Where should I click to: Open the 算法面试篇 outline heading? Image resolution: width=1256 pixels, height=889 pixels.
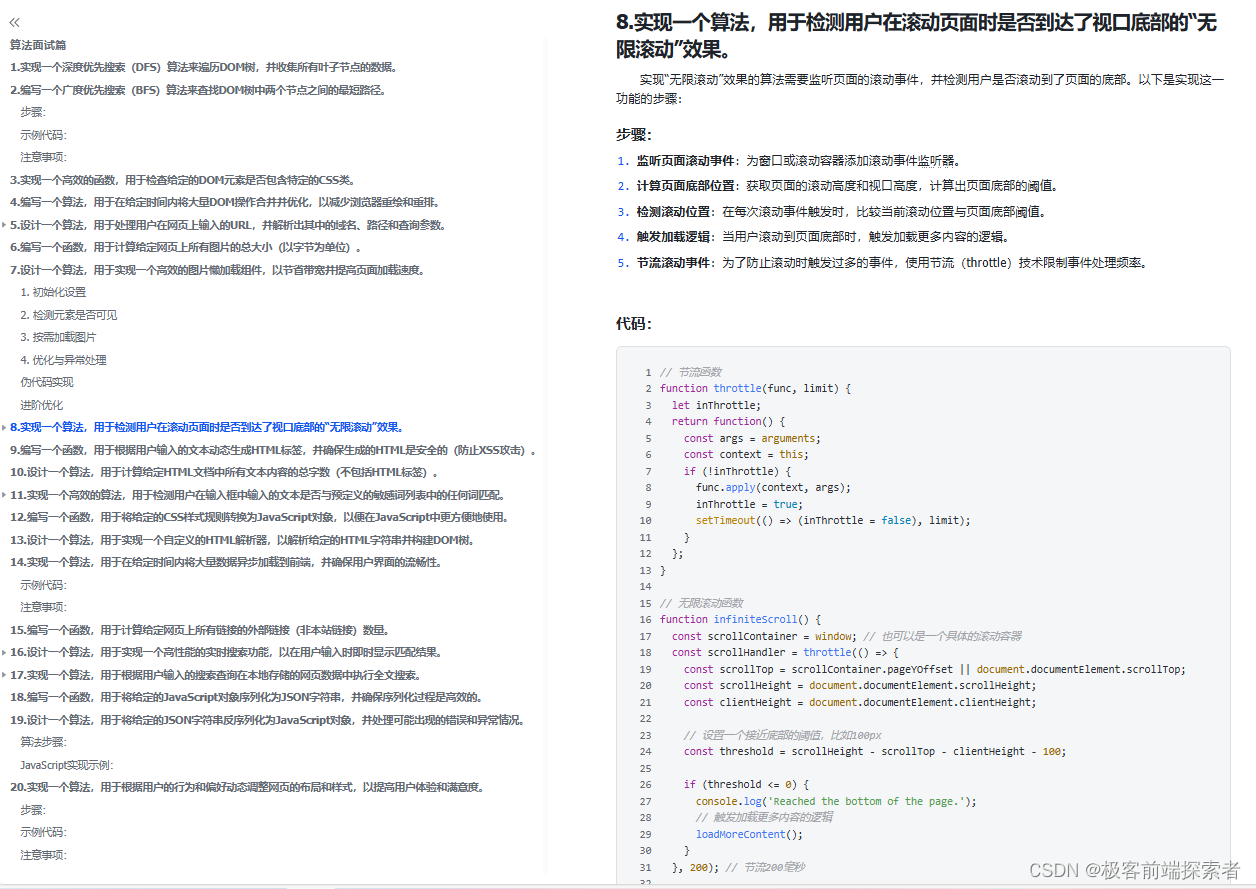click(x=38, y=45)
